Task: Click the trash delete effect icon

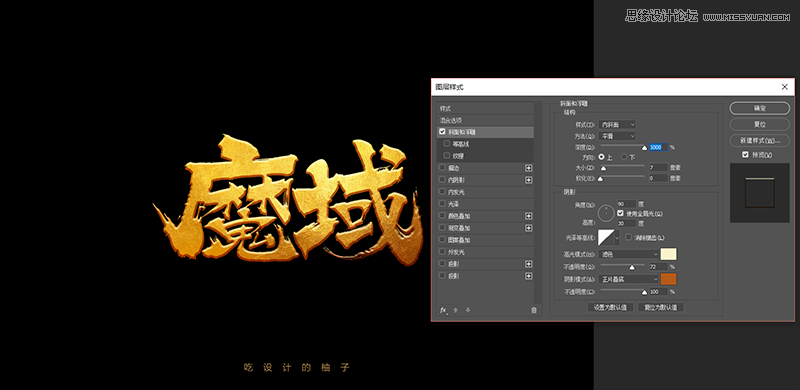Action: [x=534, y=310]
